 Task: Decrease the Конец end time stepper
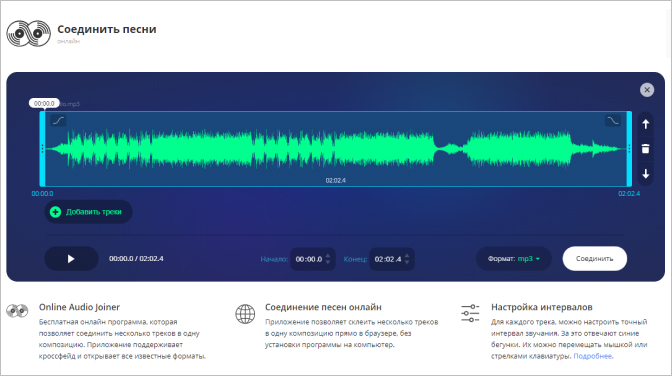coord(407,262)
